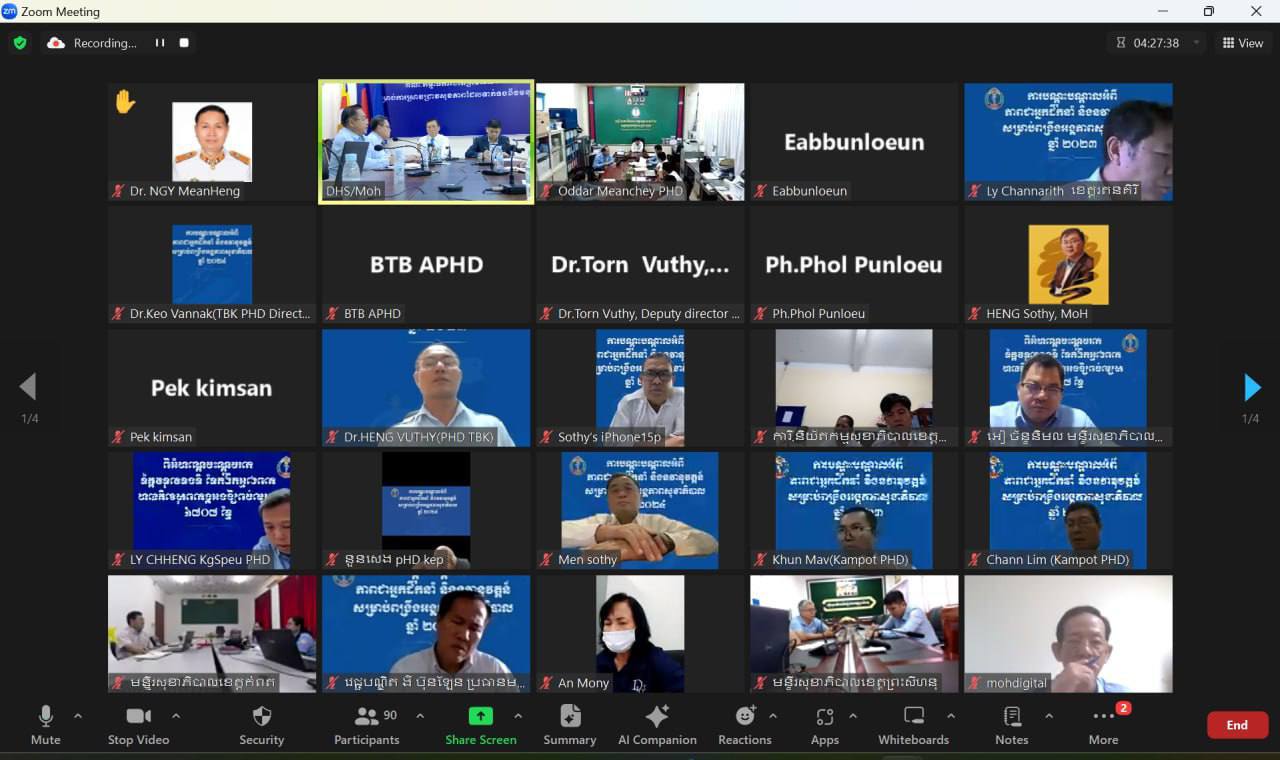
Task: Open audio options arrow next to Mute
Action: click(x=78, y=716)
